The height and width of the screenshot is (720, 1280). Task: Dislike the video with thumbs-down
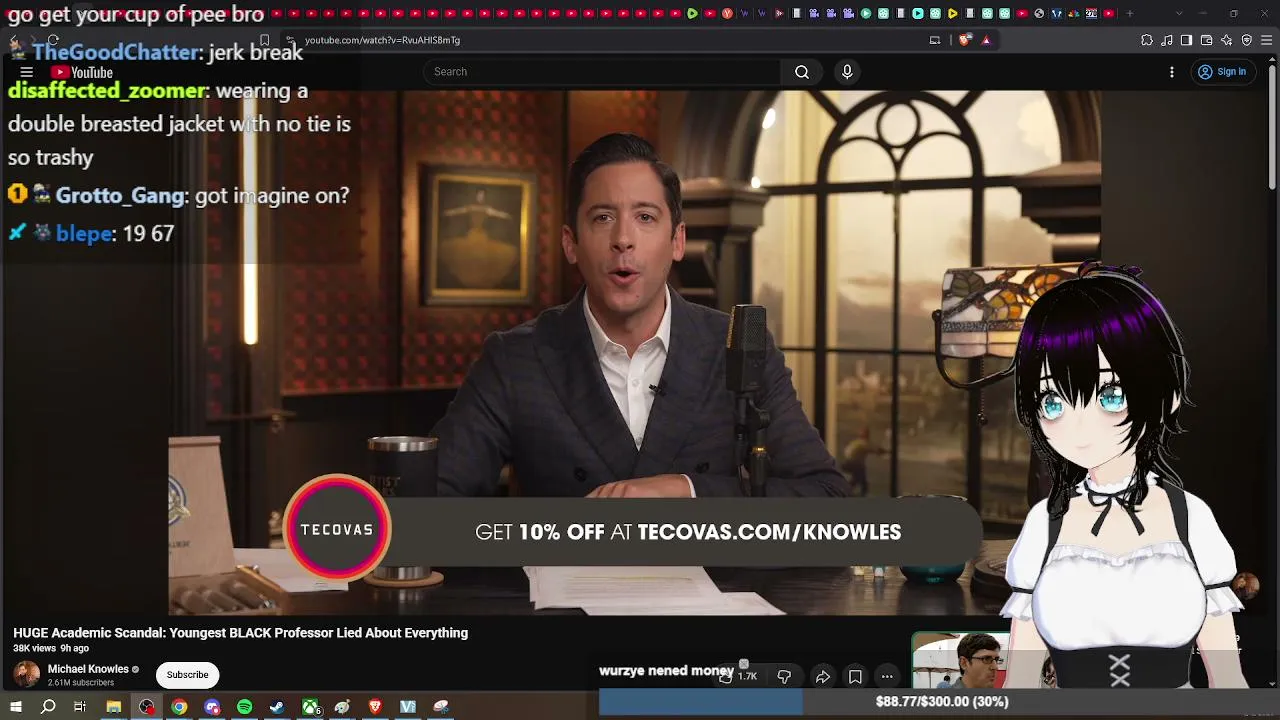[784, 677]
